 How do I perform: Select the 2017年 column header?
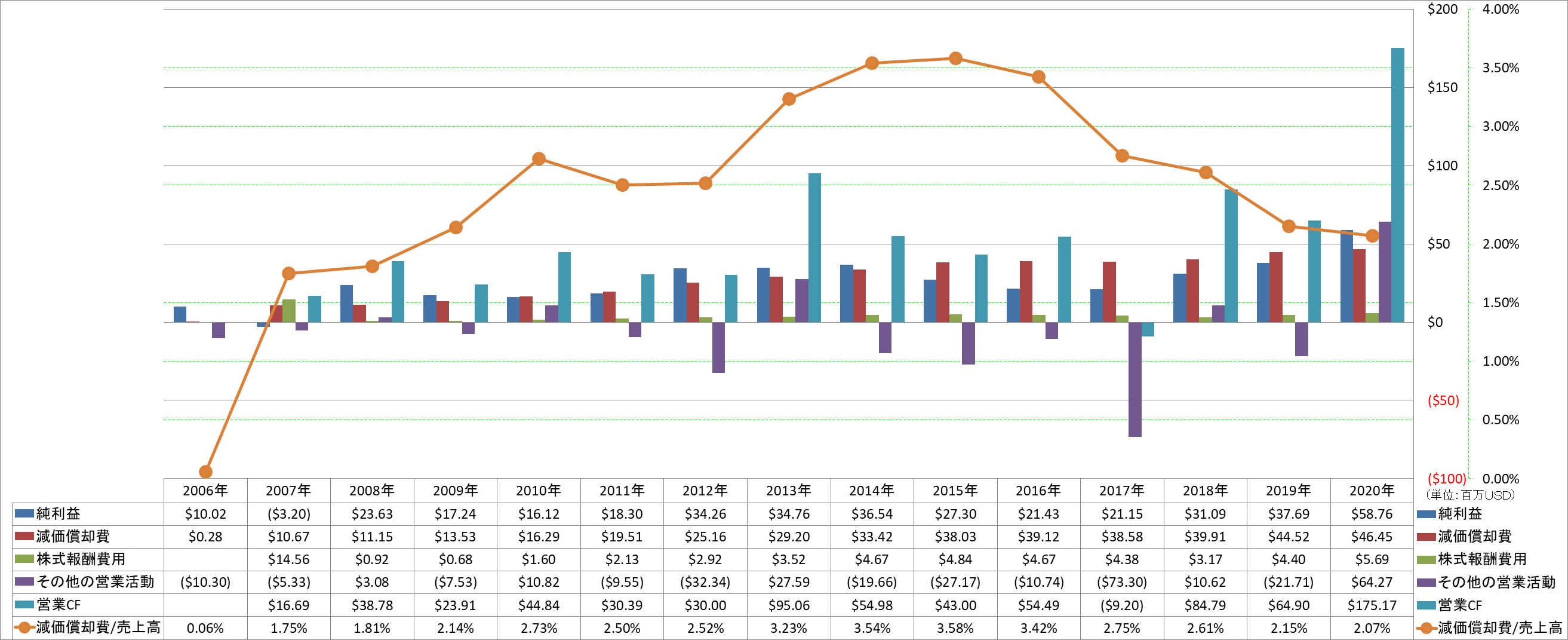[x=1122, y=490]
